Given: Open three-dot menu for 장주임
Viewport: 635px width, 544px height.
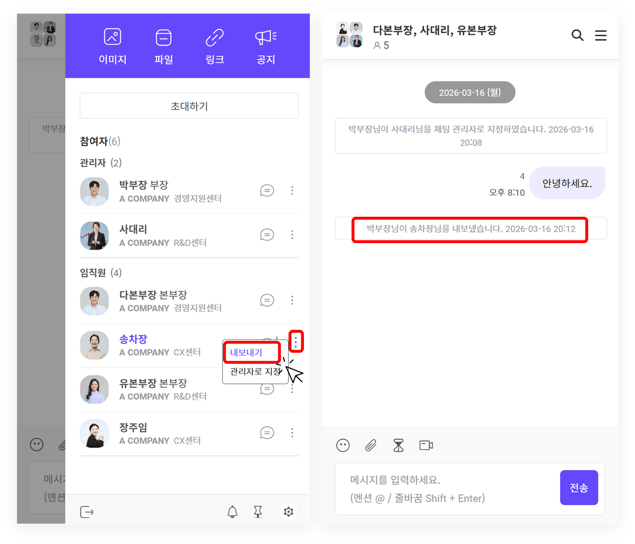Looking at the screenshot, I should point(292,433).
